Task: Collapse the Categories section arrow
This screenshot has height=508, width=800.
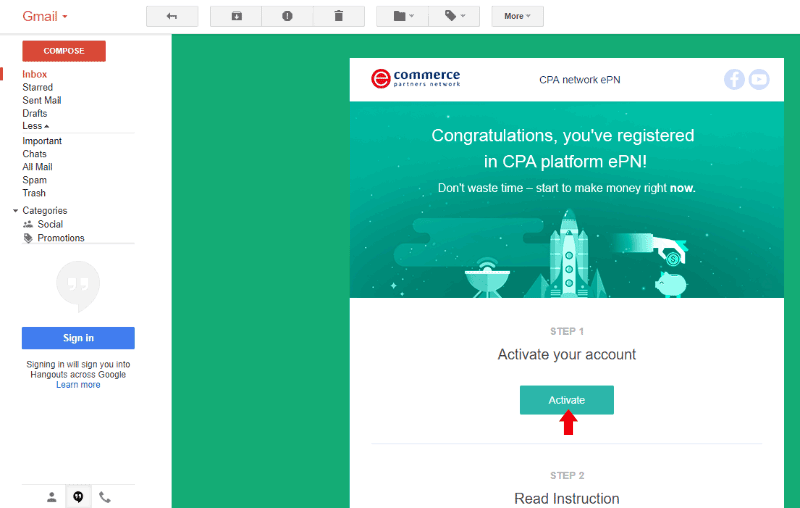Action: point(15,211)
